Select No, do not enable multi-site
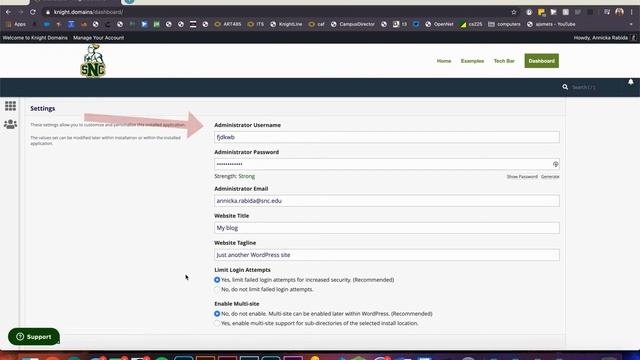The image size is (640, 360). [217, 314]
